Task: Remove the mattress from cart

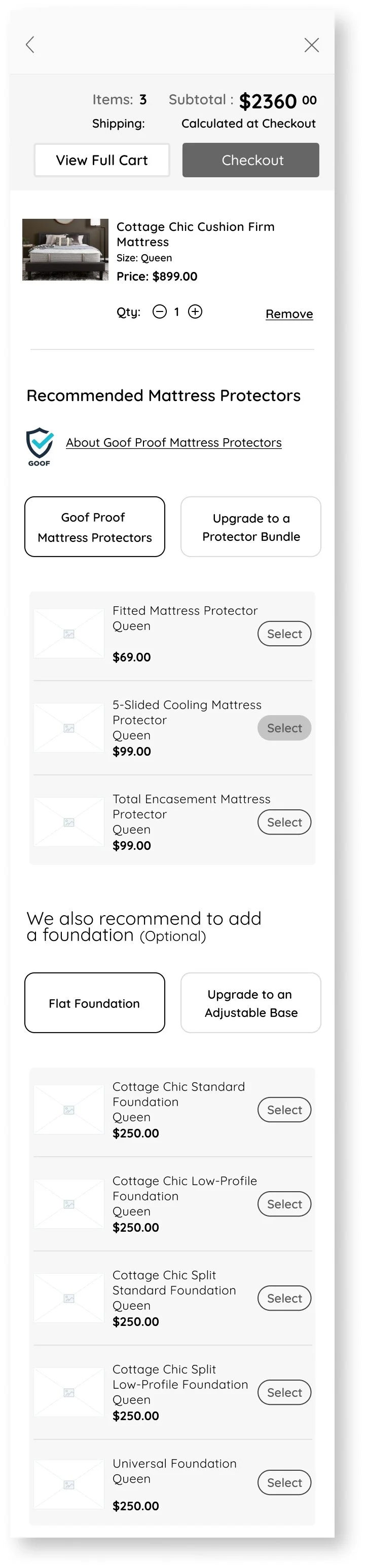Action: click(x=289, y=314)
